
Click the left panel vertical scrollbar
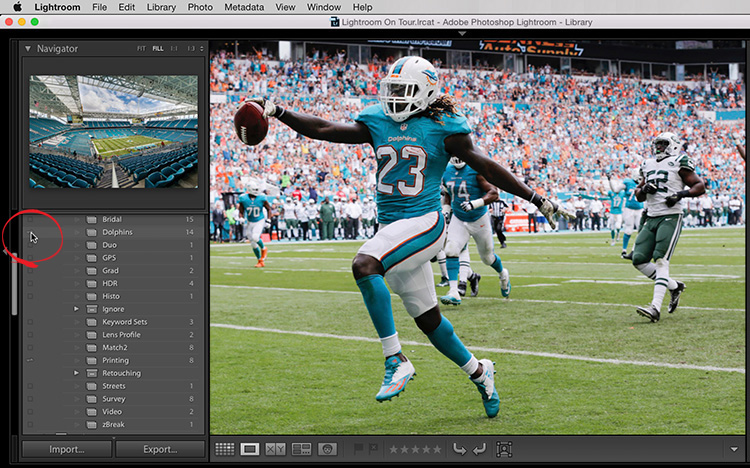pos(14,283)
